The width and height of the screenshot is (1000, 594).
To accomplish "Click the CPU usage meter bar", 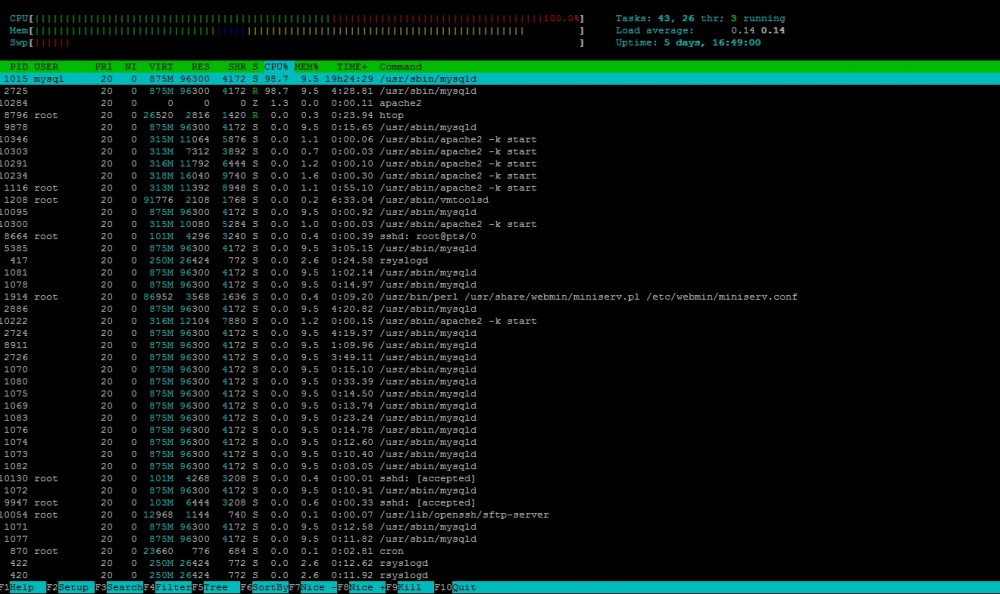I will (300, 18).
